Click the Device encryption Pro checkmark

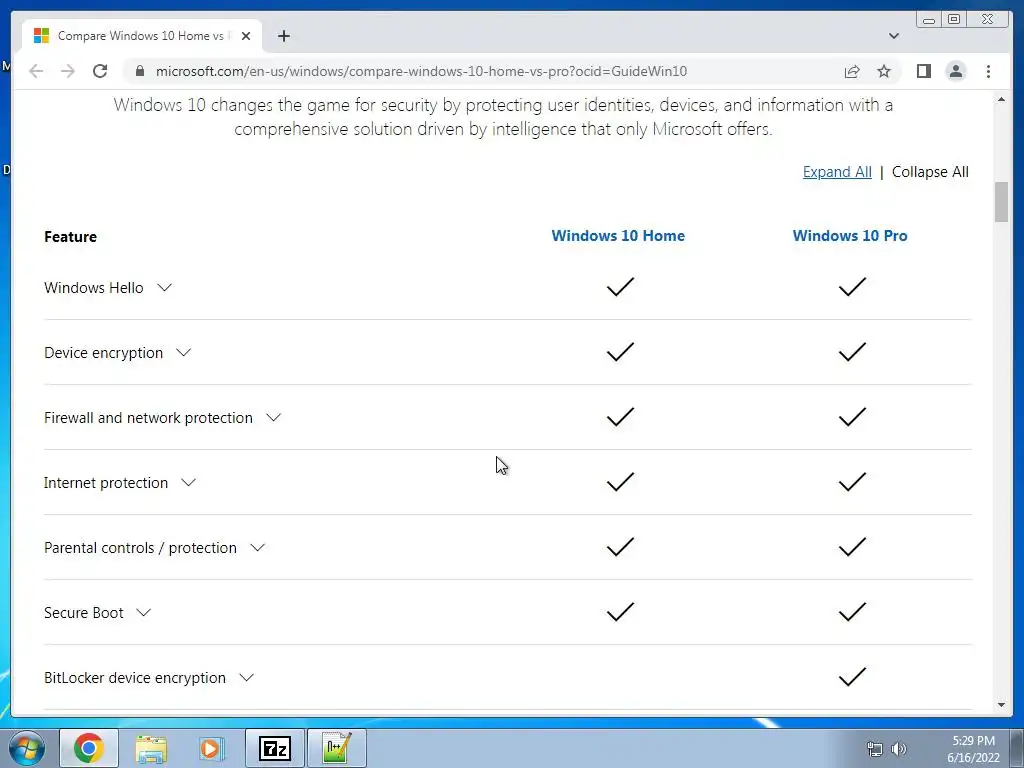click(x=852, y=351)
